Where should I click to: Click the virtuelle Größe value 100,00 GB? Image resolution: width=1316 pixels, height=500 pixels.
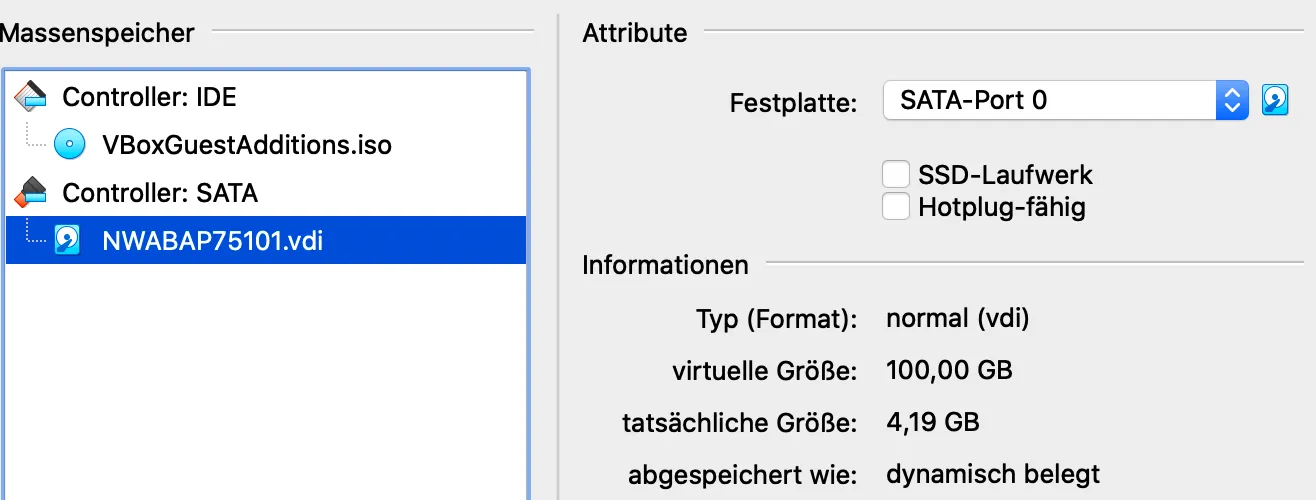[x=949, y=371]
